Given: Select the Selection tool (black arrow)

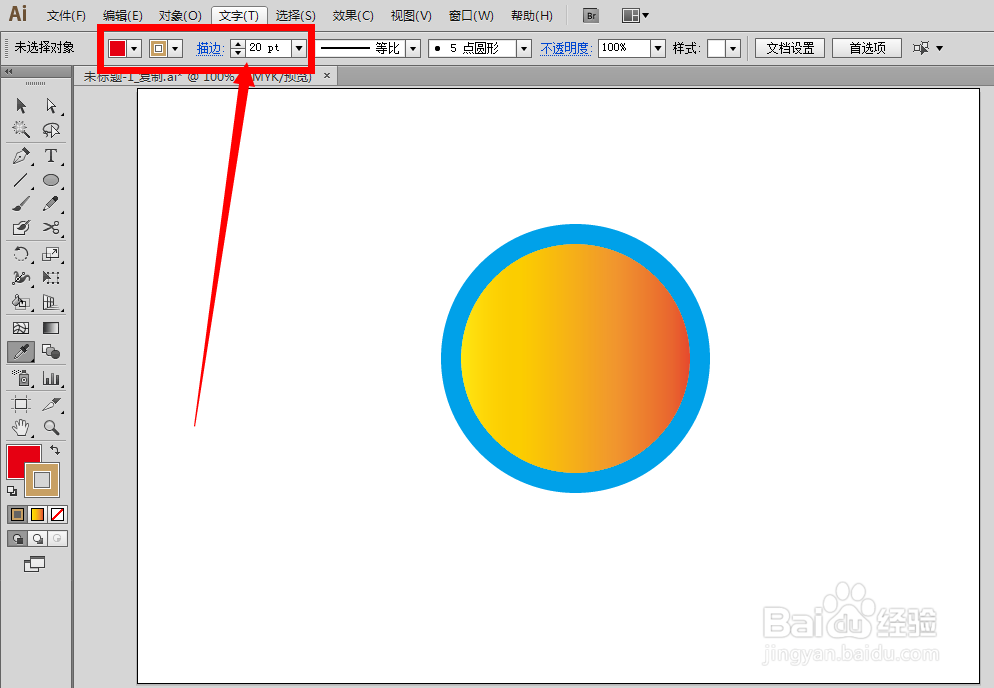Looking at the screenshot, I should 21,105.
